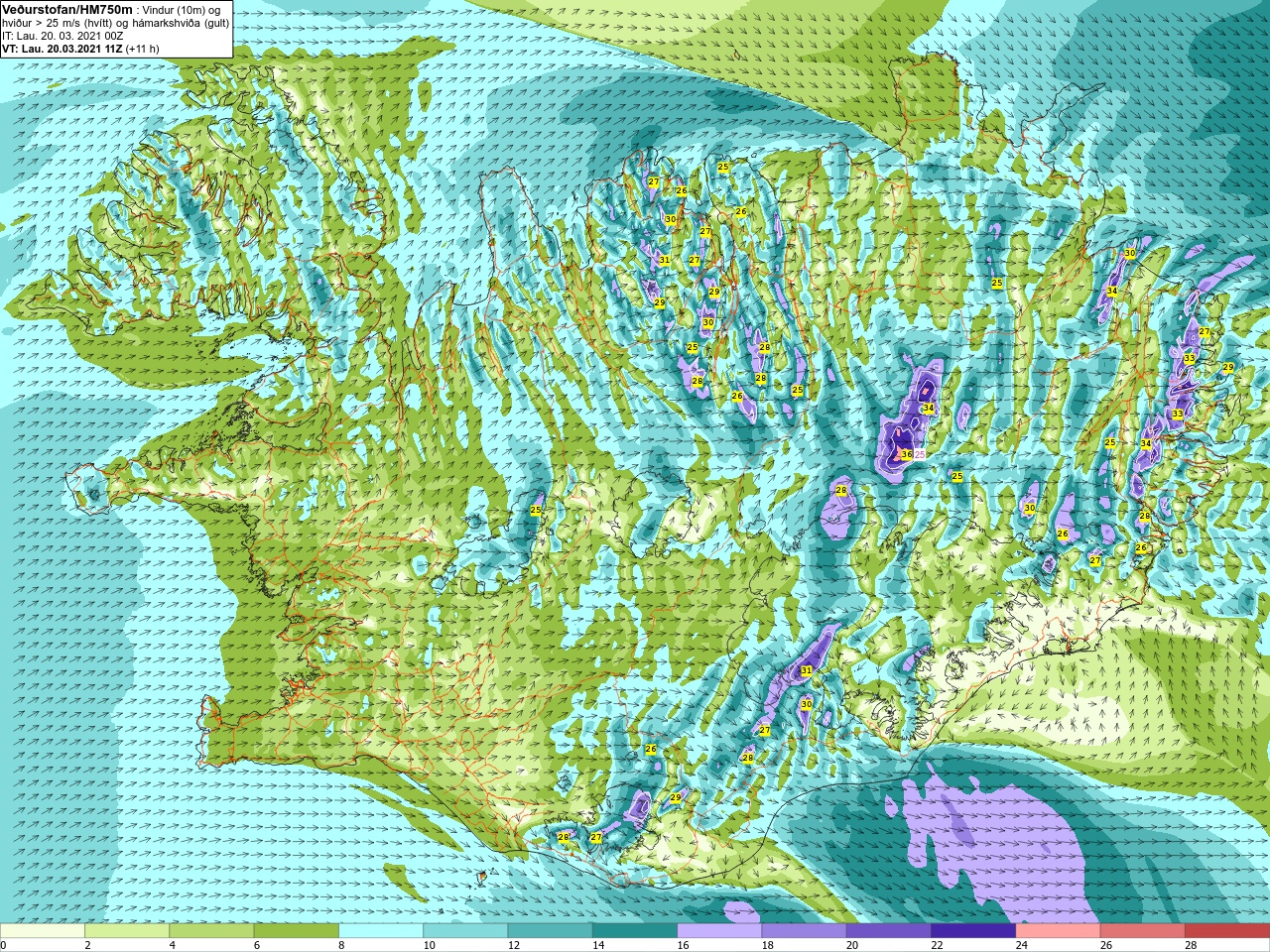The image size is (1270, 952).
Task: Click the 'Vindur (10m) og' header text
Action: click(x=183, y=9)
